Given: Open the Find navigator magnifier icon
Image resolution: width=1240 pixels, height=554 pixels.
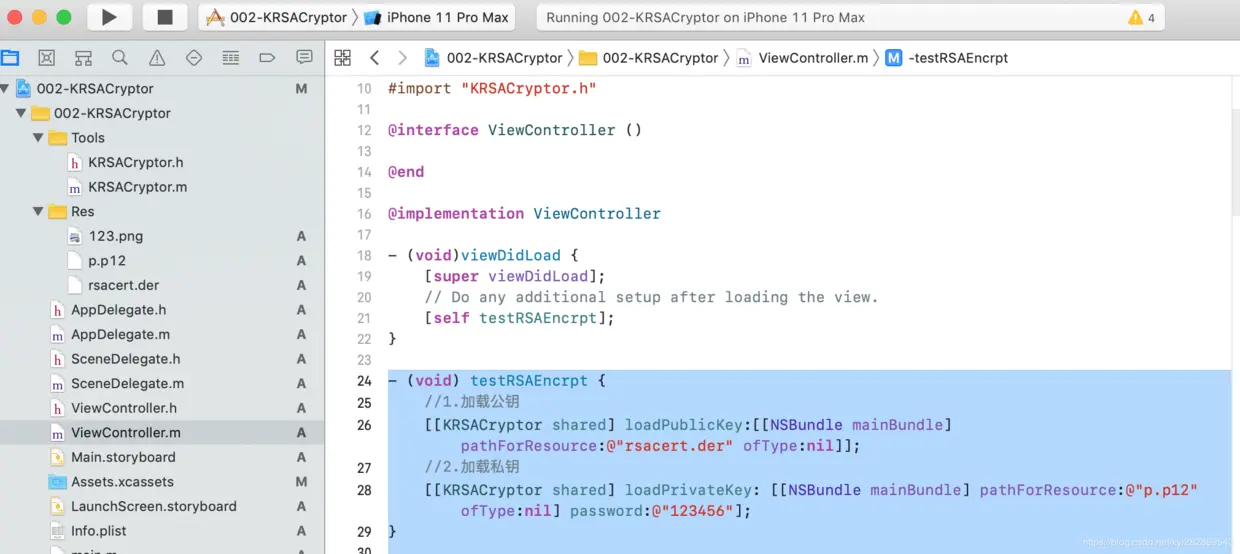Looking at the screenshot, I should pos(120,58).
